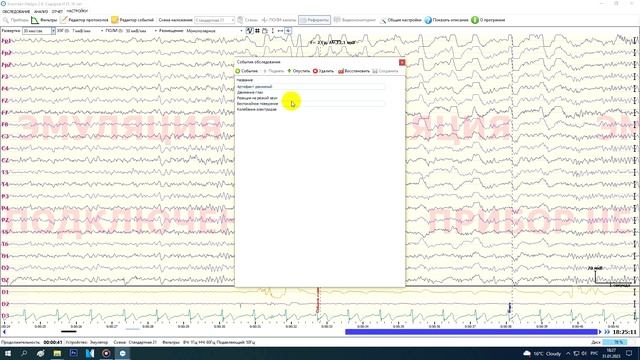Viewport: 640px width, 360px height.
Task: Open the Приборы search toolbar item
Action: (x=16, y=20)
